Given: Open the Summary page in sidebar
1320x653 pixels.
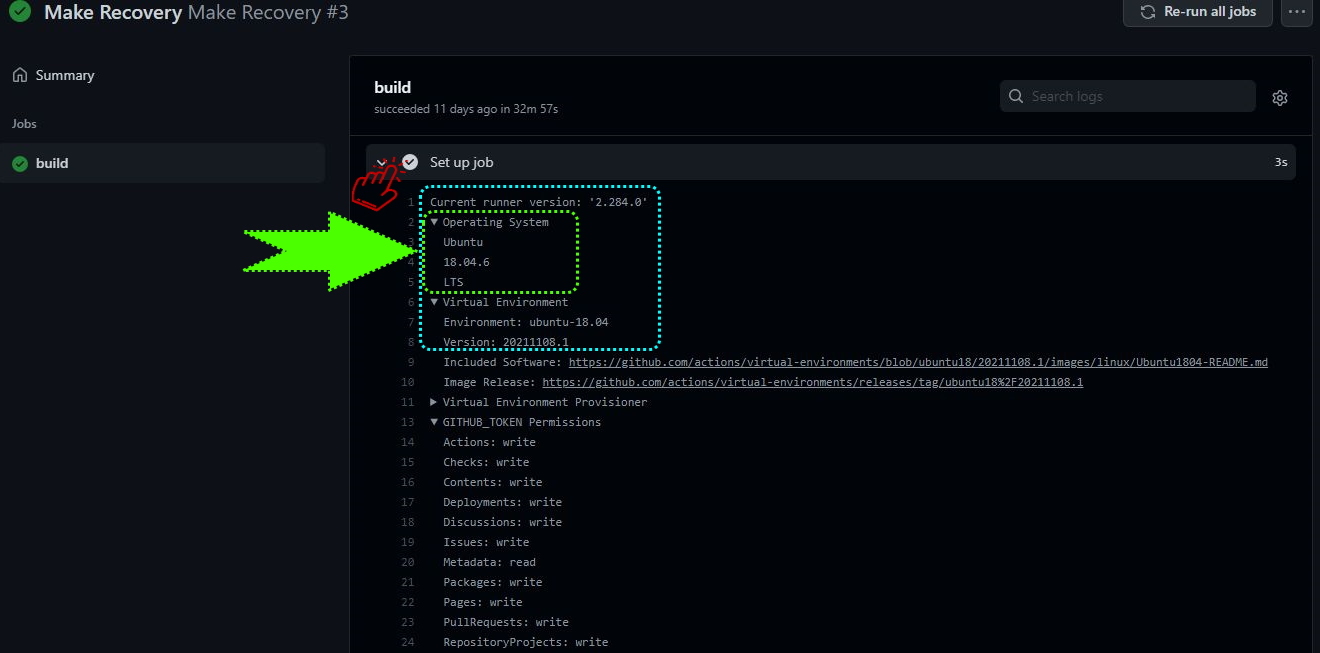Looking at the screenshot, I should (x=64, y=75).
